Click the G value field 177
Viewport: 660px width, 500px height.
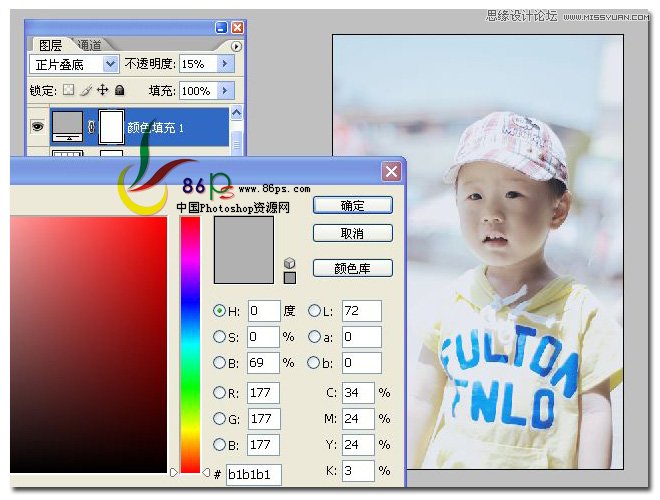click(x=264, y=419)
